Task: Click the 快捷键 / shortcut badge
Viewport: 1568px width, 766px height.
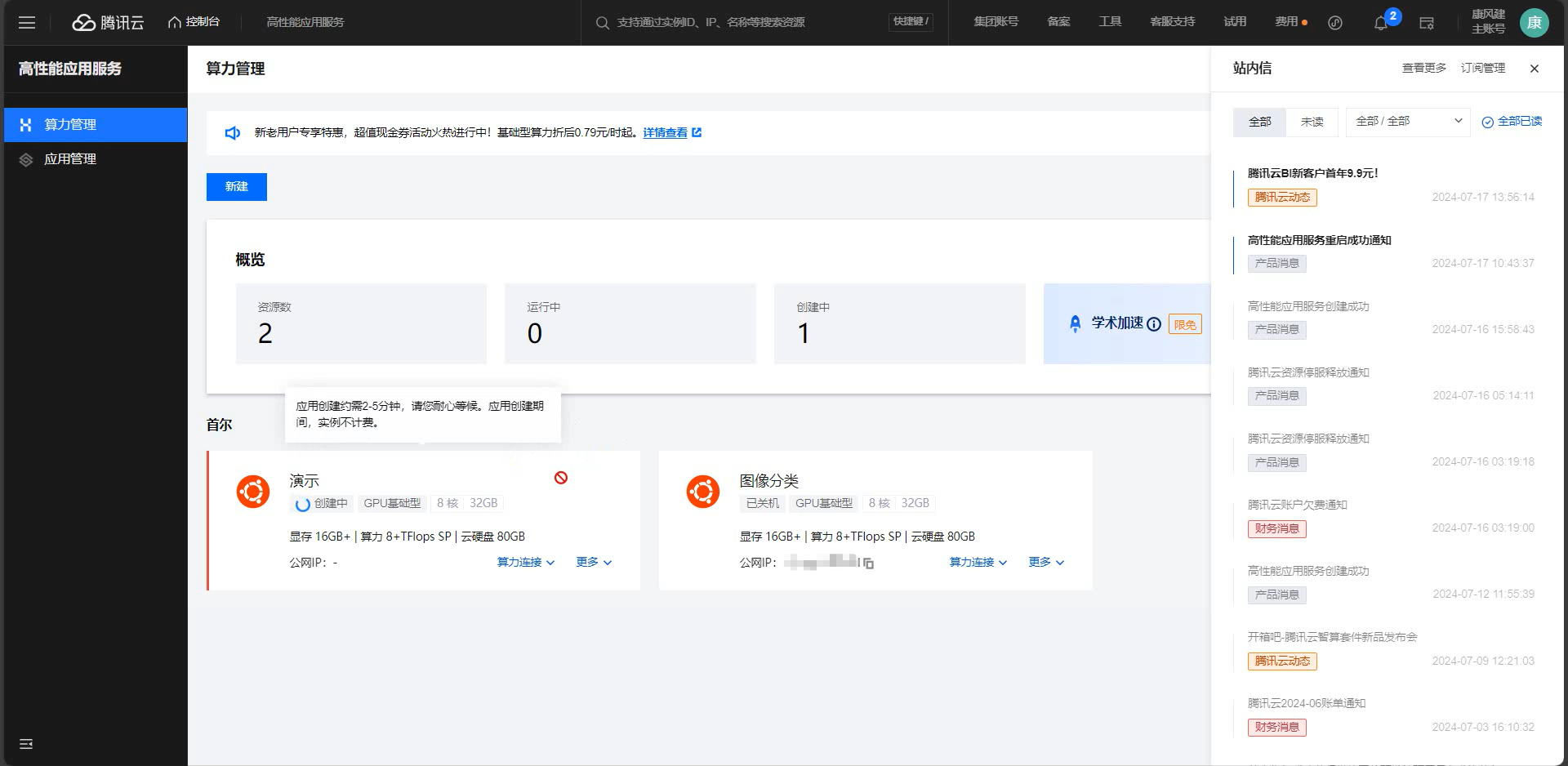Action: (x=911, y=22)
